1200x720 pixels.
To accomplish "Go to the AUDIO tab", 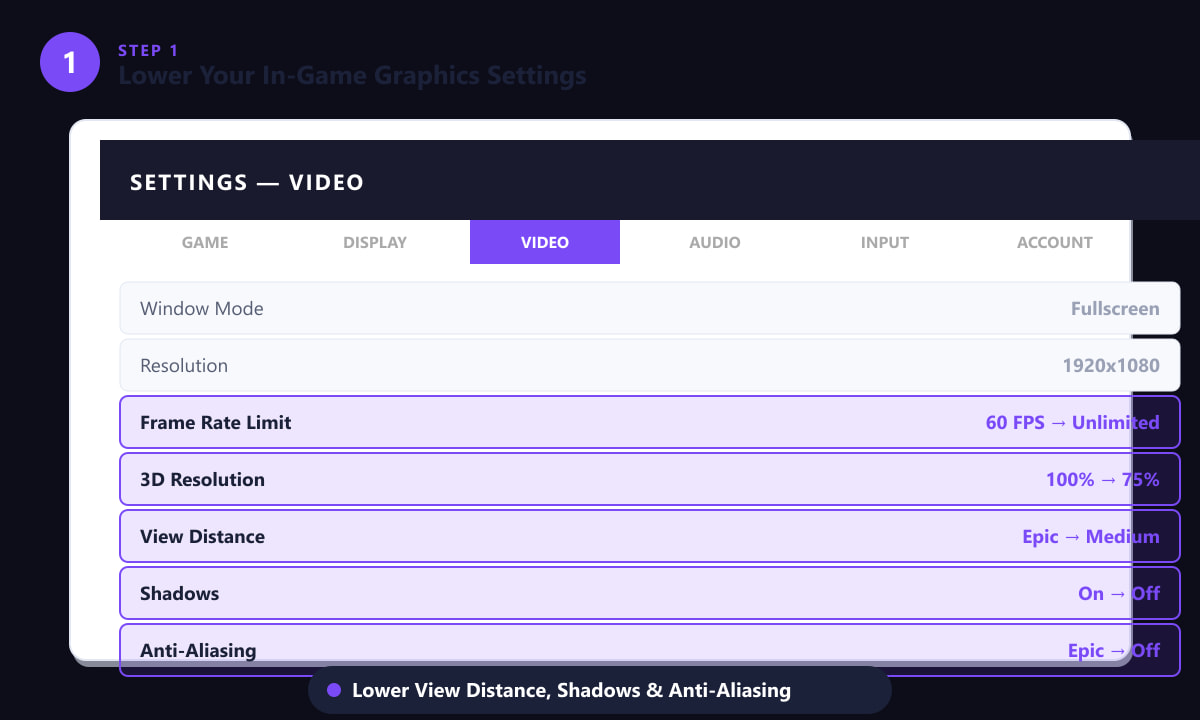I will click(x=715, y=242).
